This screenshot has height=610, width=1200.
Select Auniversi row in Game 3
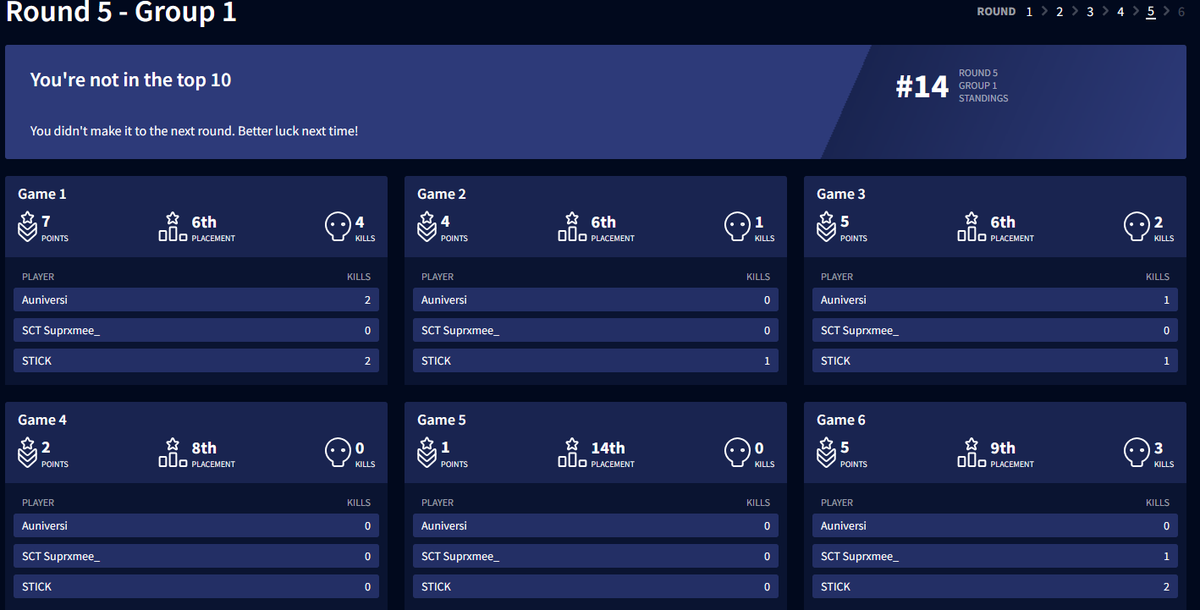pyautogui.click(x=995, y=300)
